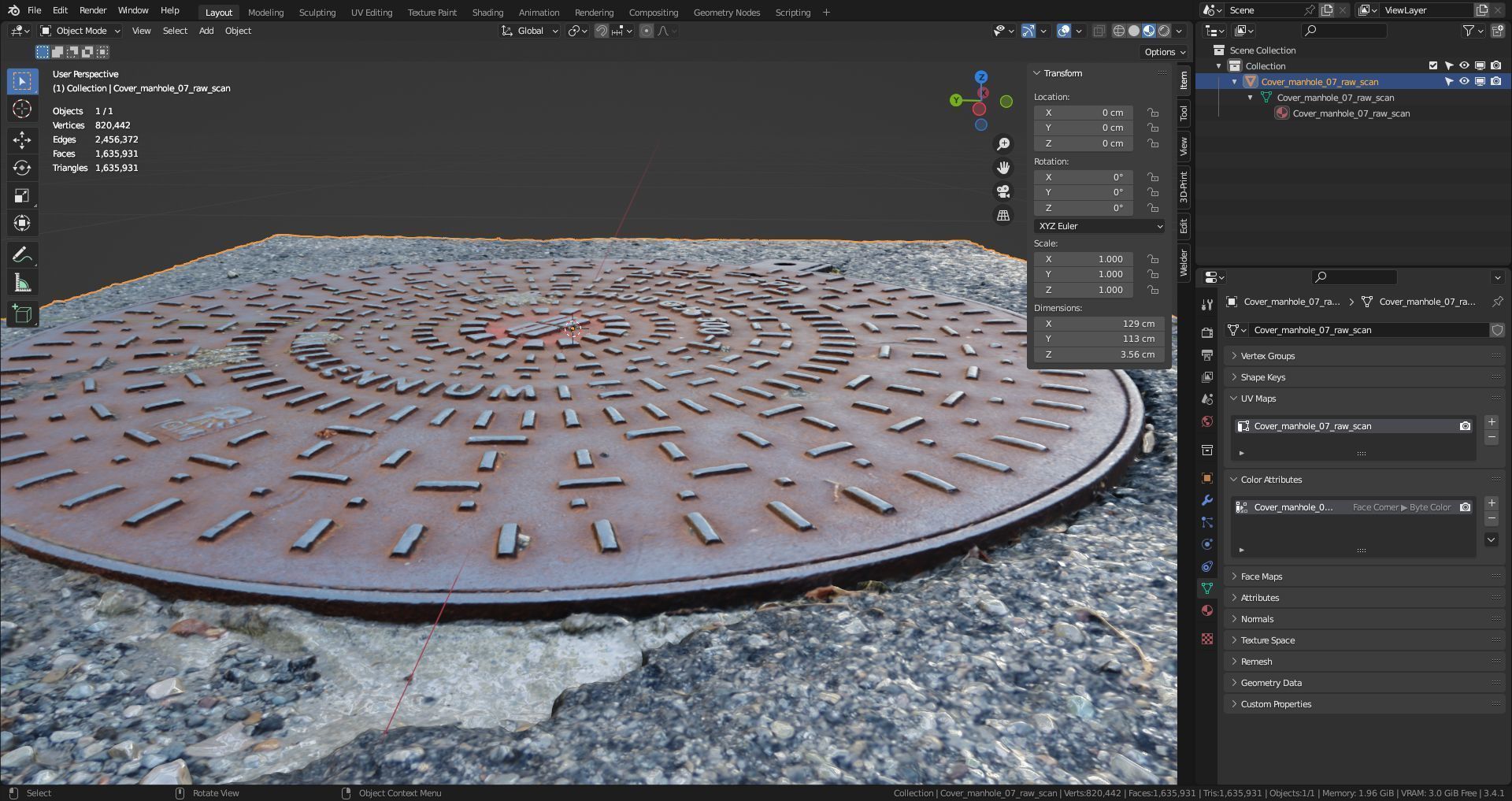Toggle render camera for Cover_manhole_07_raw_scan object
The height and width of the screenshot is (801, 1512).
pos(1495,82)
